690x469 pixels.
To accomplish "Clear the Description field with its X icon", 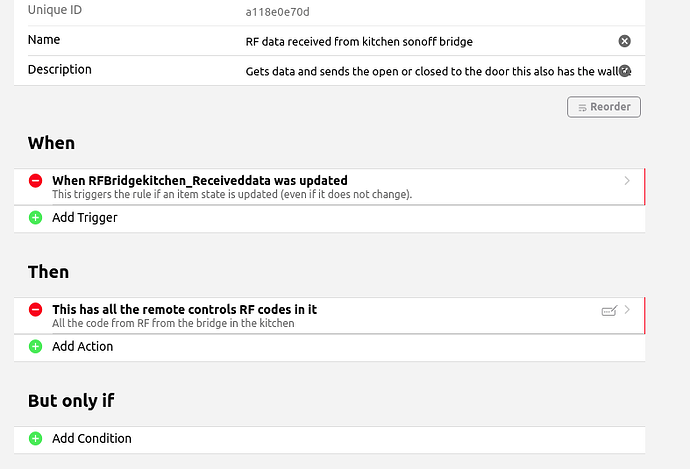I will pyautogui.click(x=625, y=70).
